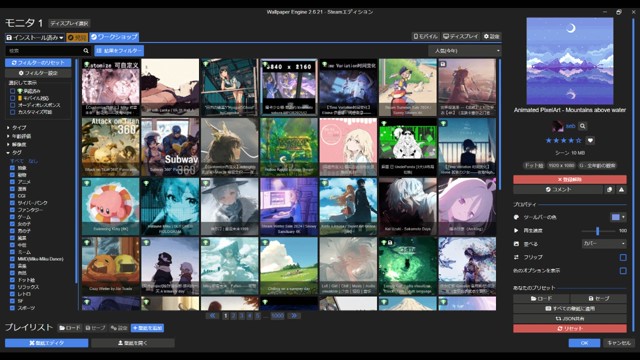Click the author seb avatar icon
This screenshot has height=360, width=640.
pyautogui.click(x=558, y=126)
